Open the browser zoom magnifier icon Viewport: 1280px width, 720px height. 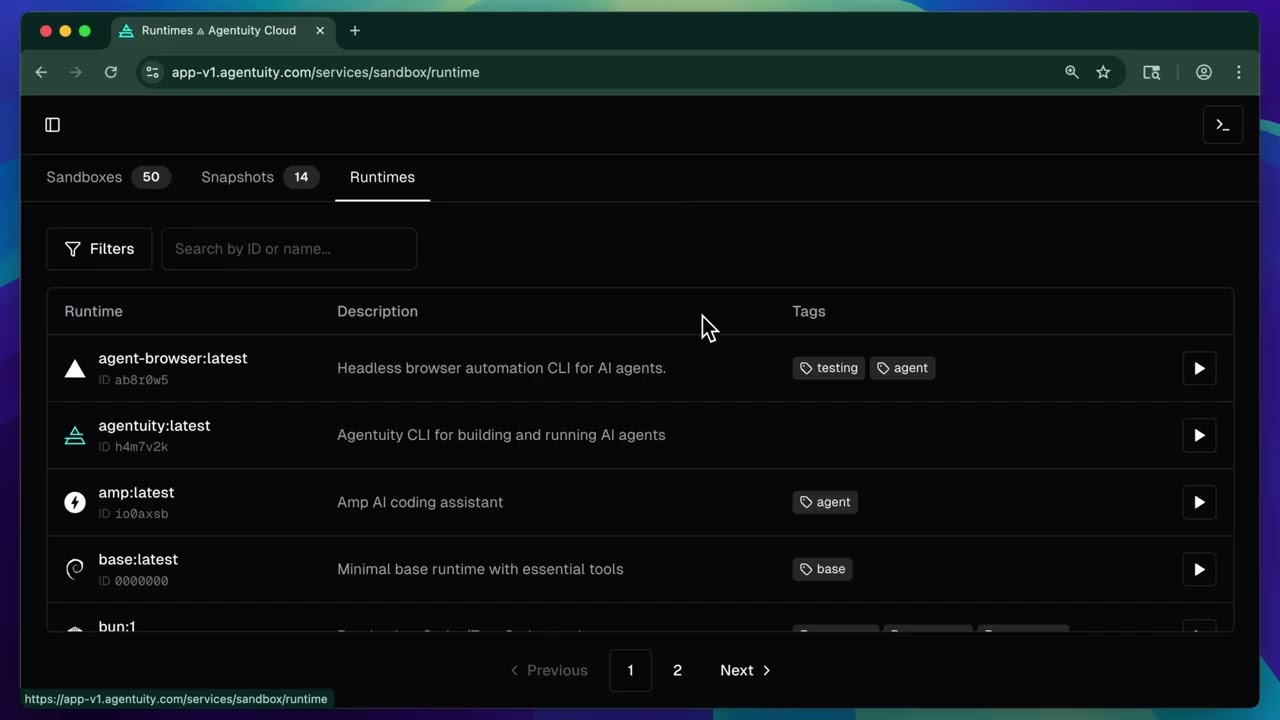point(1072,72)
